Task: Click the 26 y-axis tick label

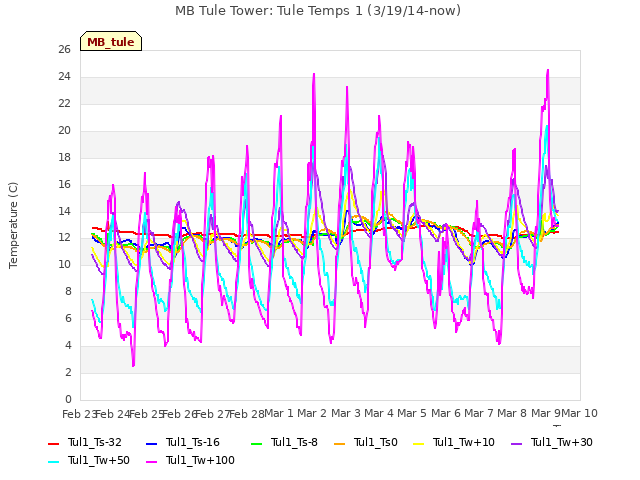Action: 64,49
